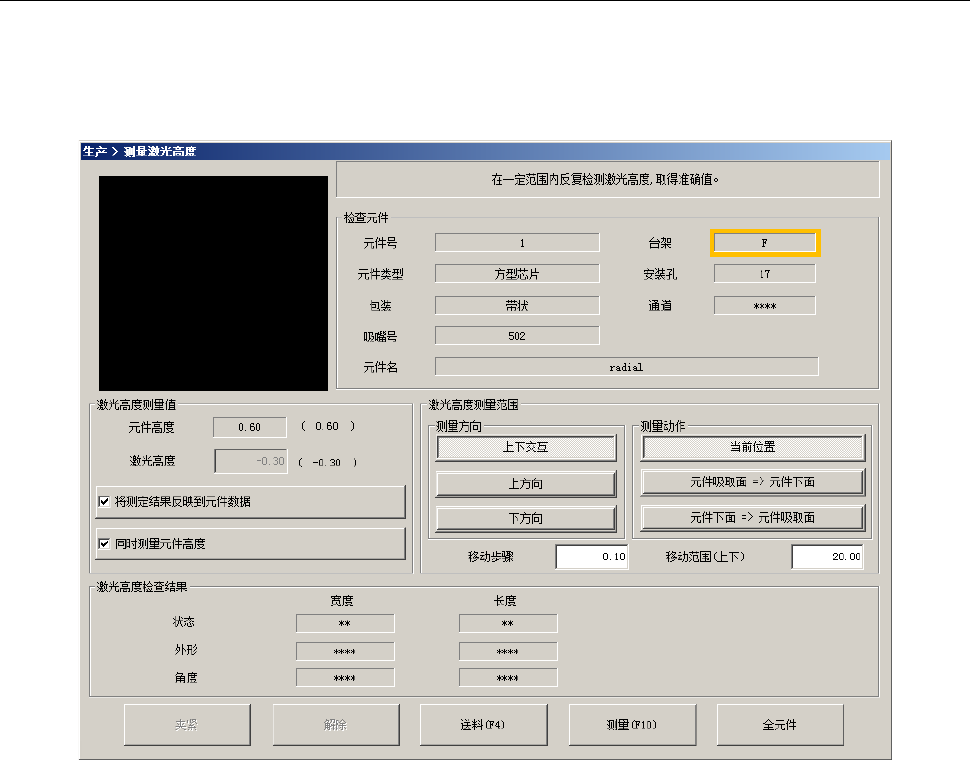The height and width of the screenshot is (760, 970).
Task: Click the 元件号 field showing 1
Action: click(x=517, y=242)
